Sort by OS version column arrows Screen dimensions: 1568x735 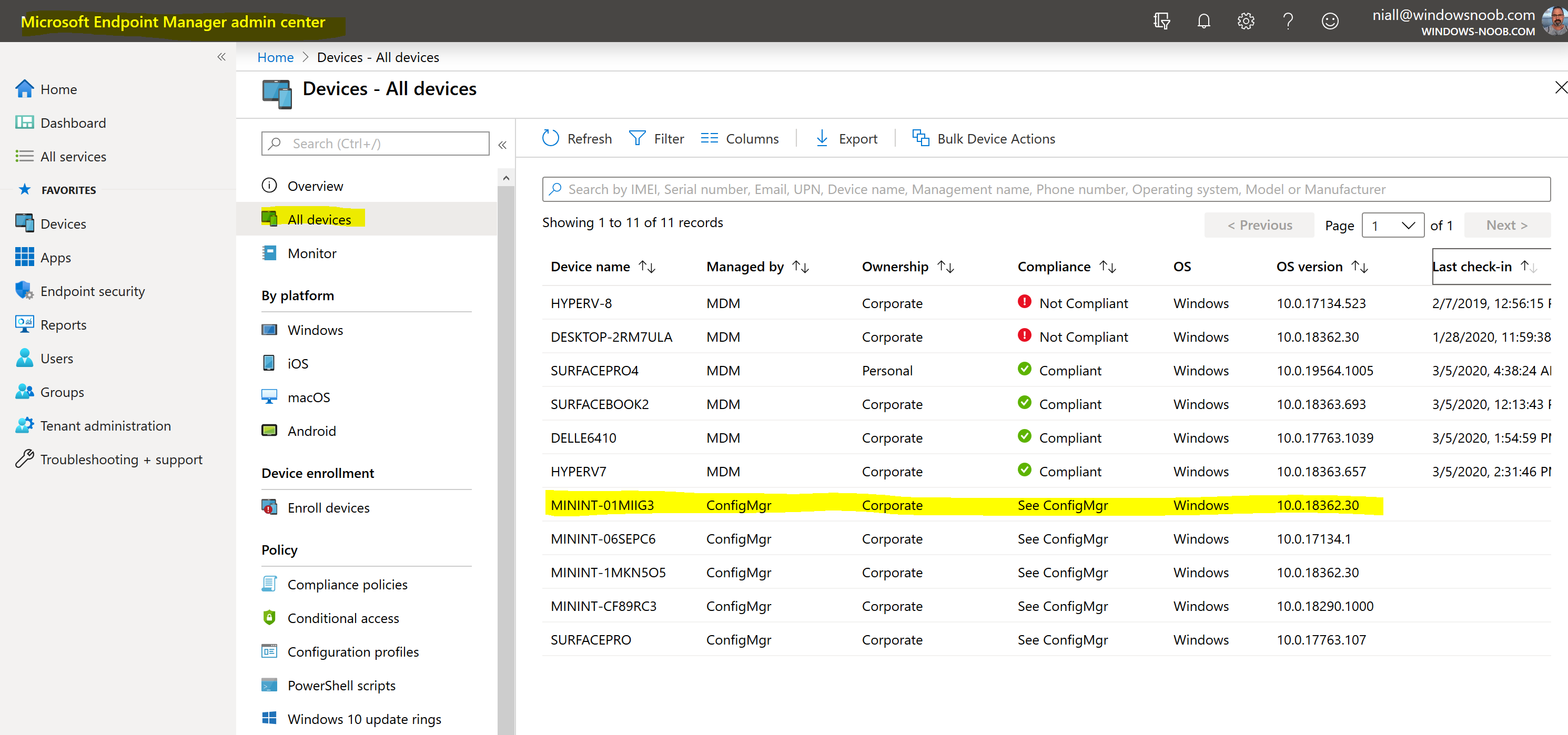1360,267
